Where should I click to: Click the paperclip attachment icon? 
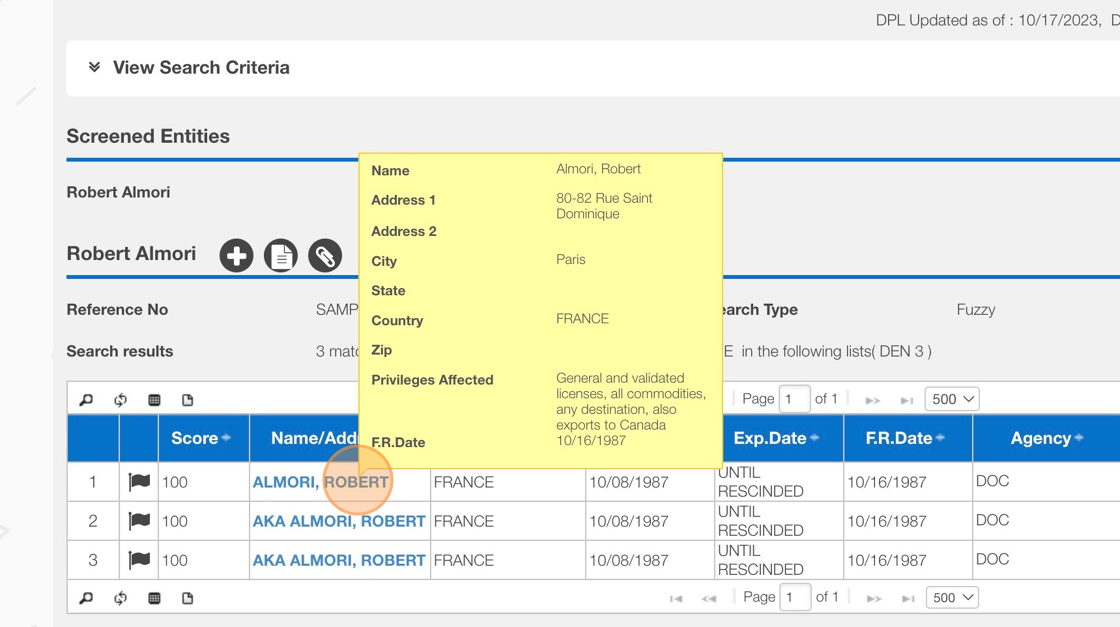pos(325,256)
